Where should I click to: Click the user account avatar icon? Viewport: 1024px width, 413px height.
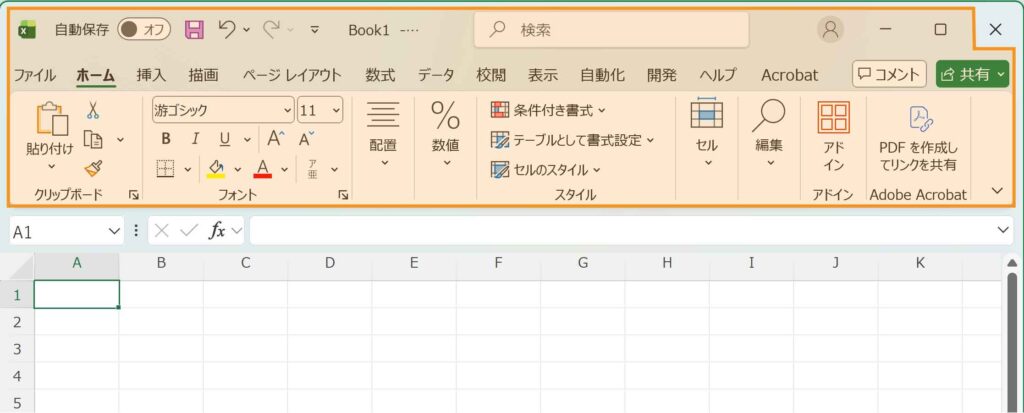pyautogui.click(x=831, y=29)
